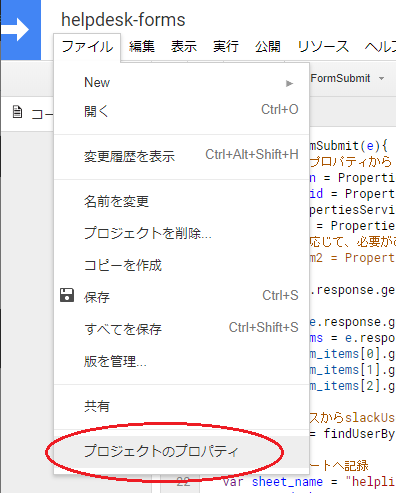
Task: Open the FormSubmit function dropdown
Action: pos(347,79)
